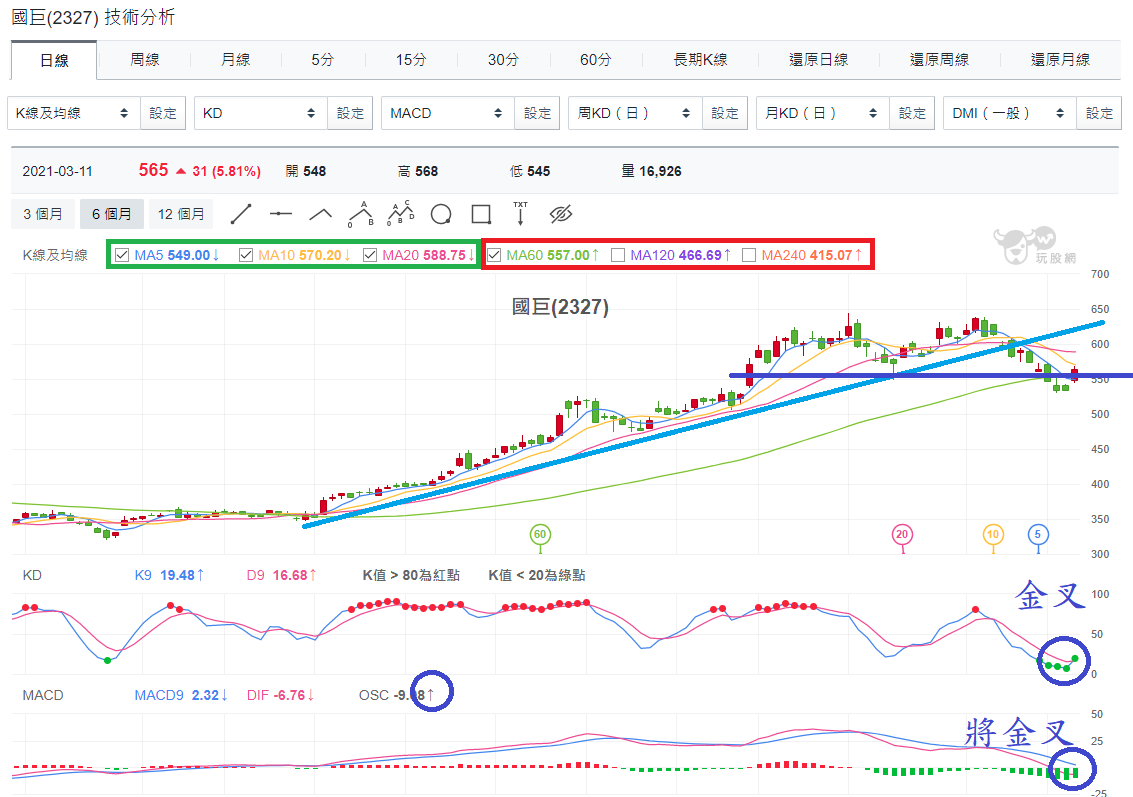Click 設定 next to KD dropdown

point(350,113)
